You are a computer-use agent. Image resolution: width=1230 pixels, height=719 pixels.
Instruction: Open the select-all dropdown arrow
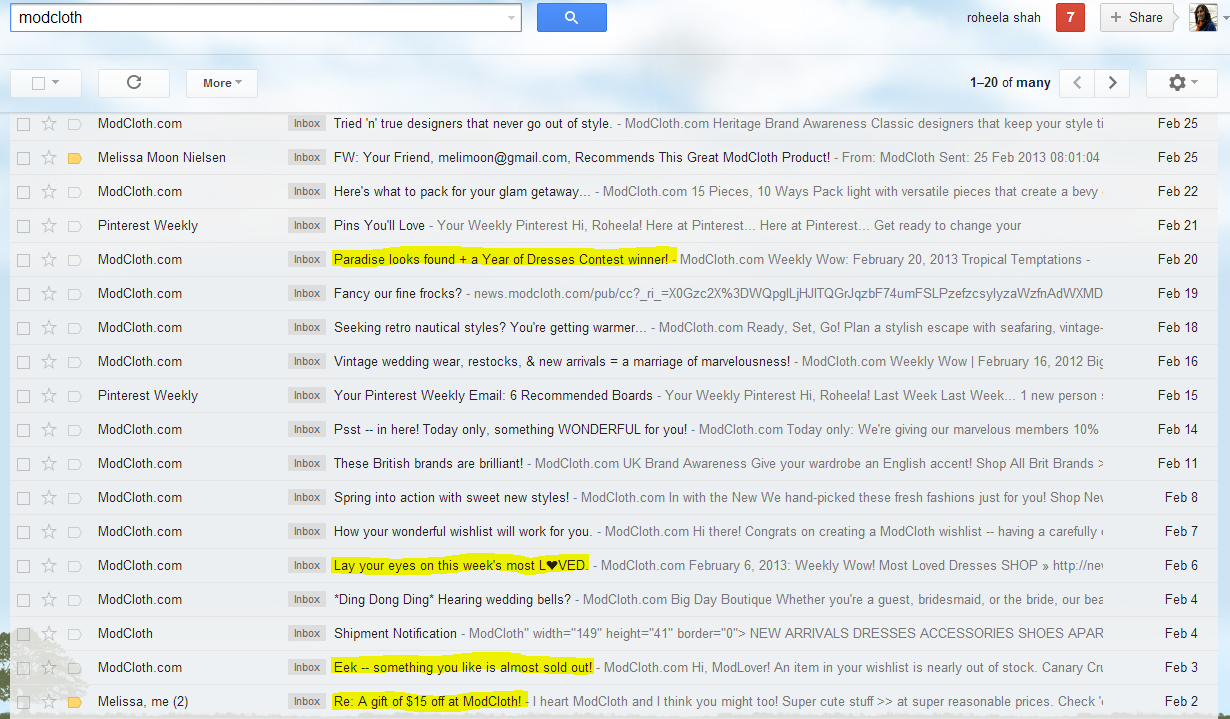tap(55, 83)
